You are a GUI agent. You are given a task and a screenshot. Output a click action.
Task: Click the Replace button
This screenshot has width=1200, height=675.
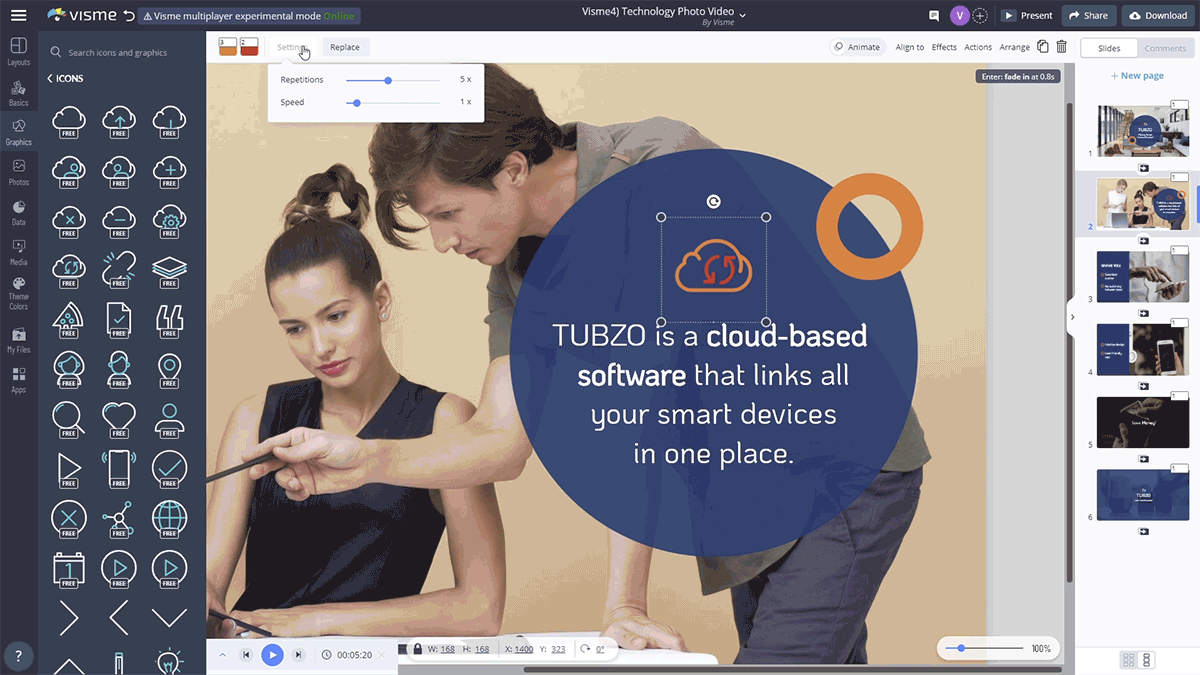tap(345, 47)
